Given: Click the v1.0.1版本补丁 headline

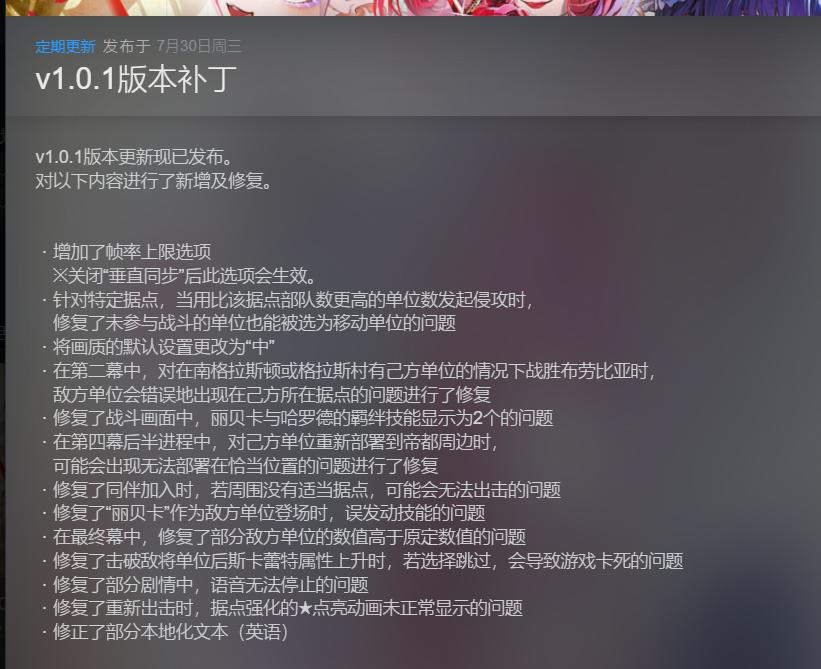Looking at the screenshot, I should (136, 80).
